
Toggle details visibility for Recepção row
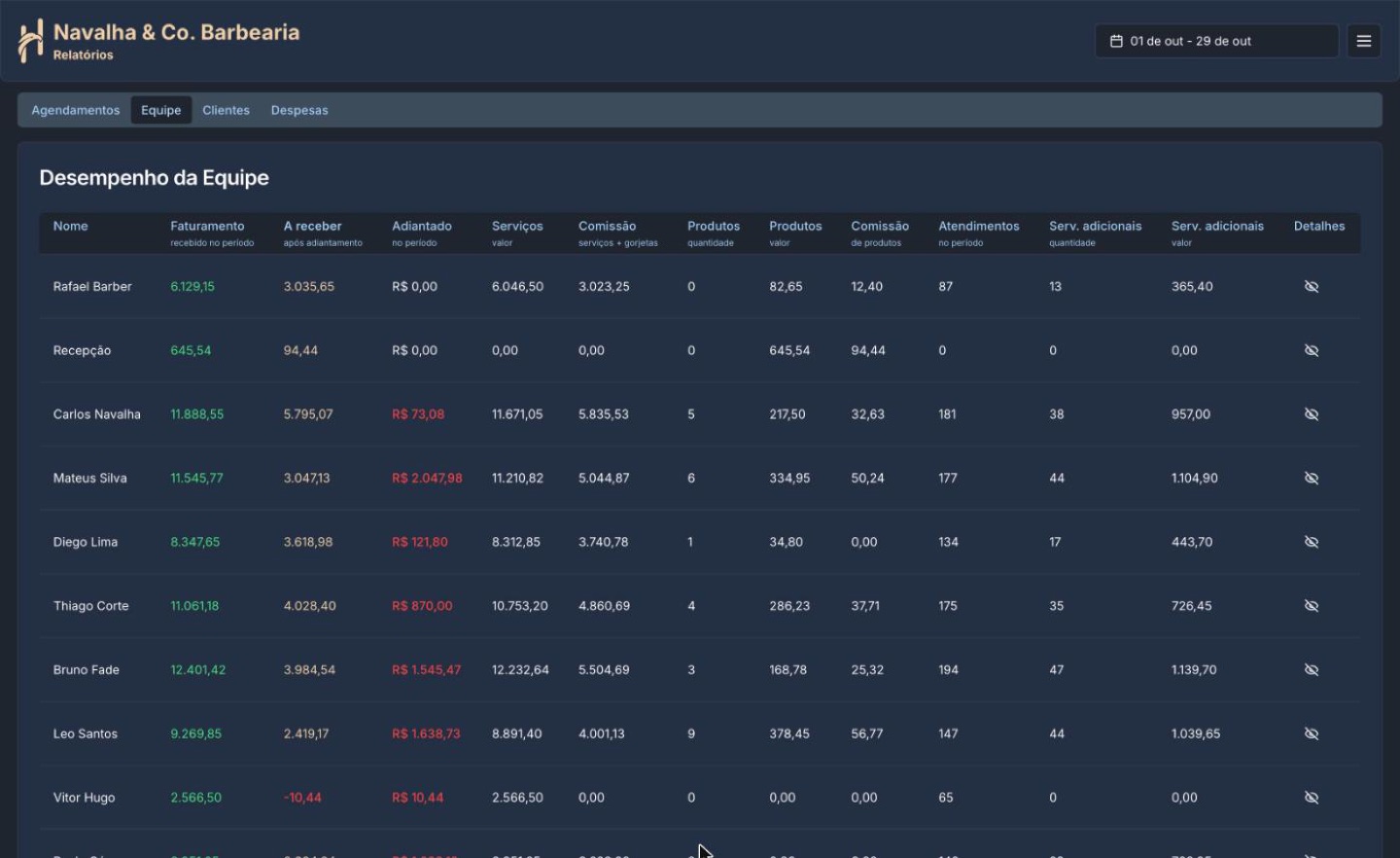[1312, 350]
